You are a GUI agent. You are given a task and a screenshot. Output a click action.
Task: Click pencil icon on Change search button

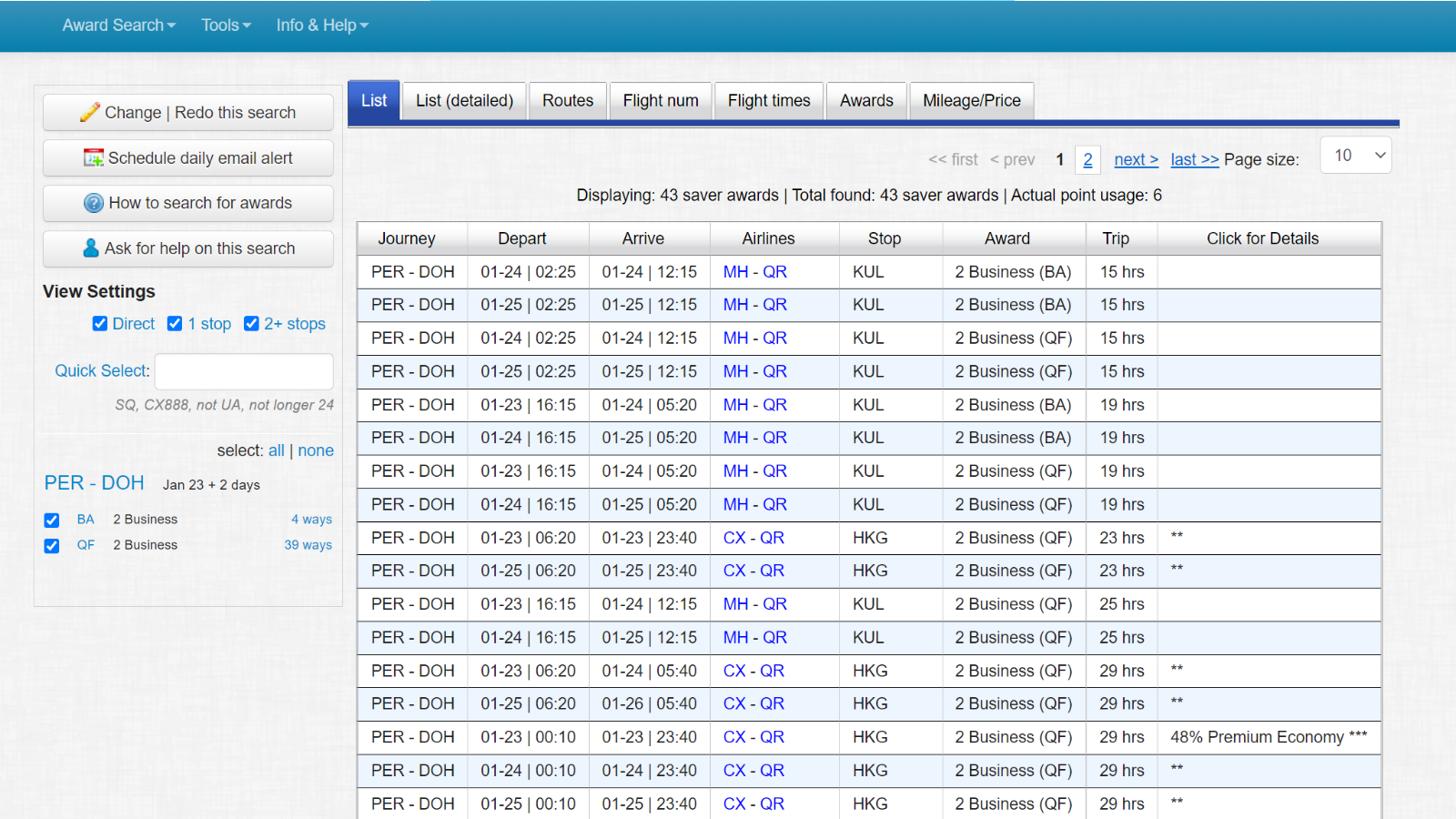89,112
